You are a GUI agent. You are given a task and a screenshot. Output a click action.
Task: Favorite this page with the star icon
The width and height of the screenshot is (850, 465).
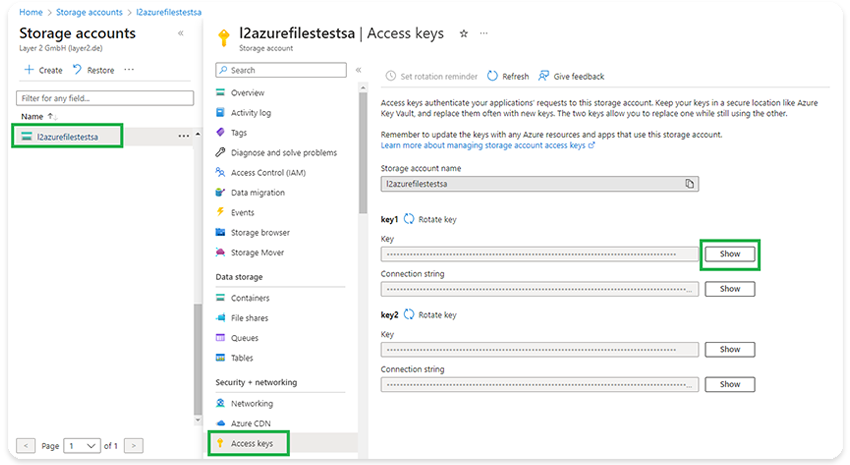coord(463,33)
